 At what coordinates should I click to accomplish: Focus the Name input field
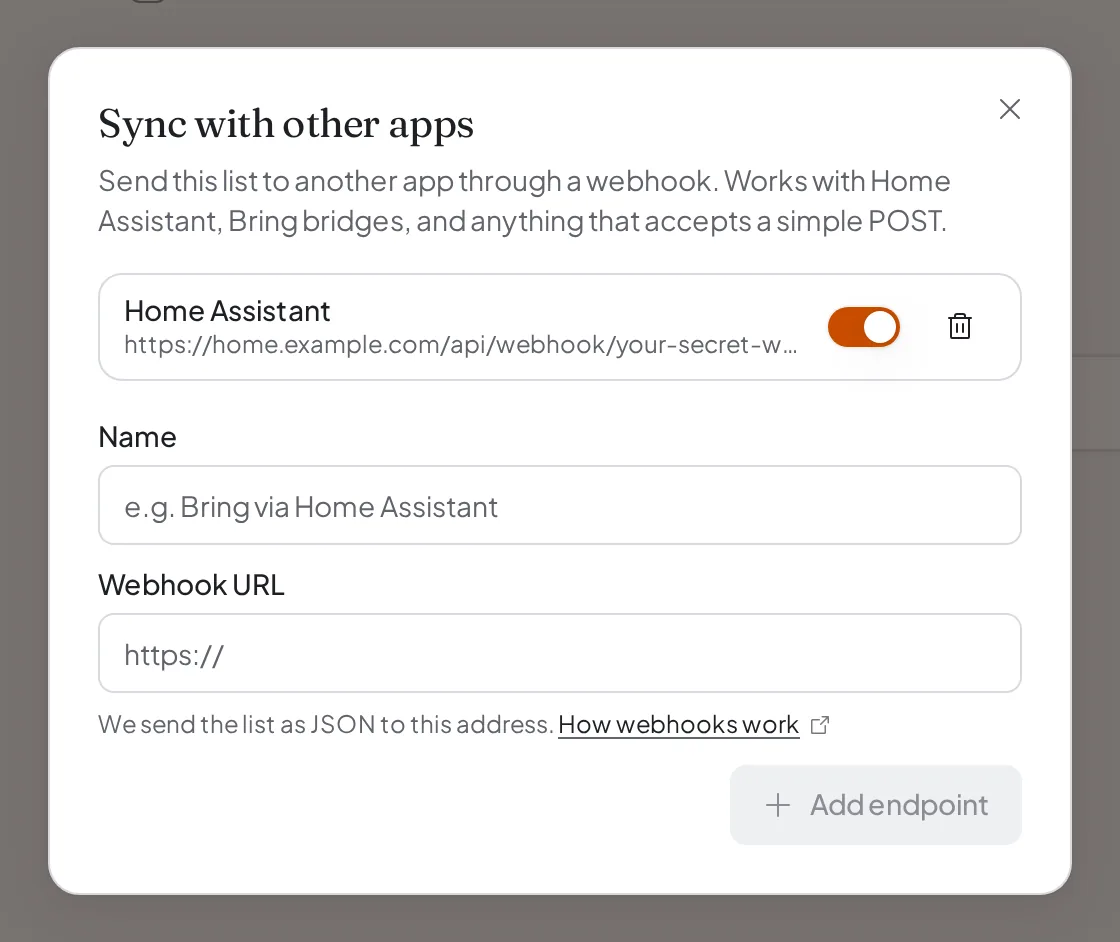559,506
